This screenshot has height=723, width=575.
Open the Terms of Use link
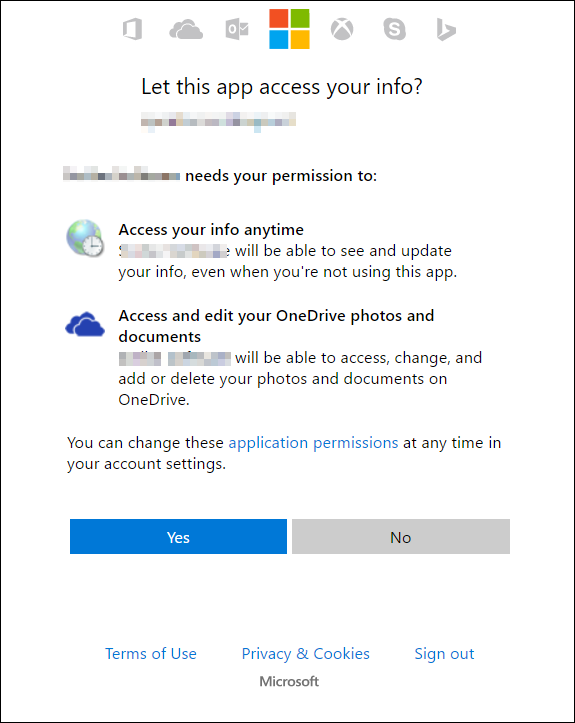coord(151,653)
